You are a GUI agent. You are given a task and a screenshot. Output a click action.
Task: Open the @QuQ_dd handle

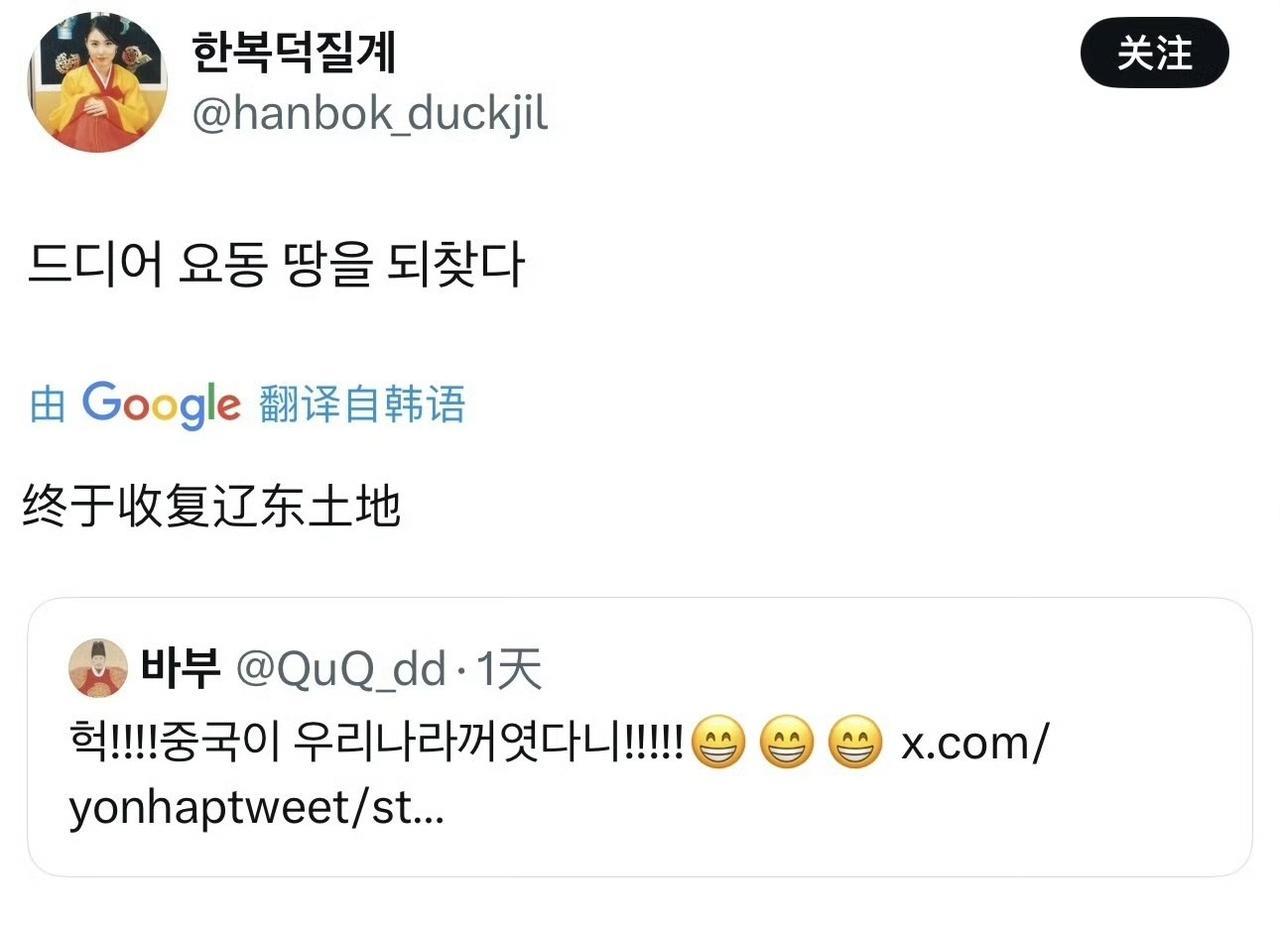[340, 669]
